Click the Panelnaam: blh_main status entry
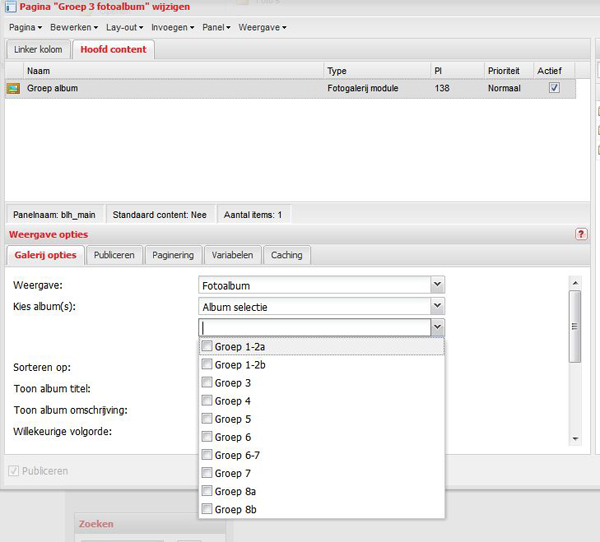The width and height of the screenshot is (600, 542). tap(54, 215)
